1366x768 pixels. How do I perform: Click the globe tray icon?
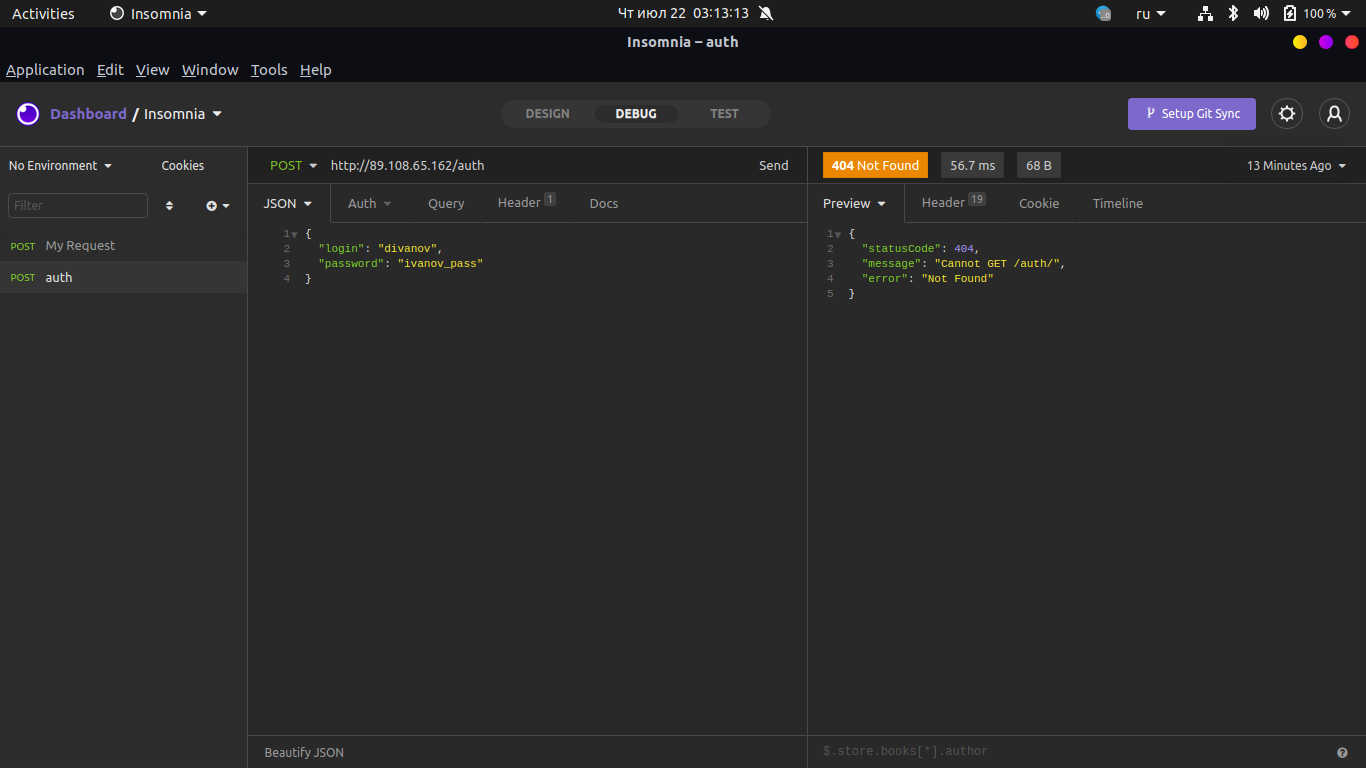point(1104,13)
